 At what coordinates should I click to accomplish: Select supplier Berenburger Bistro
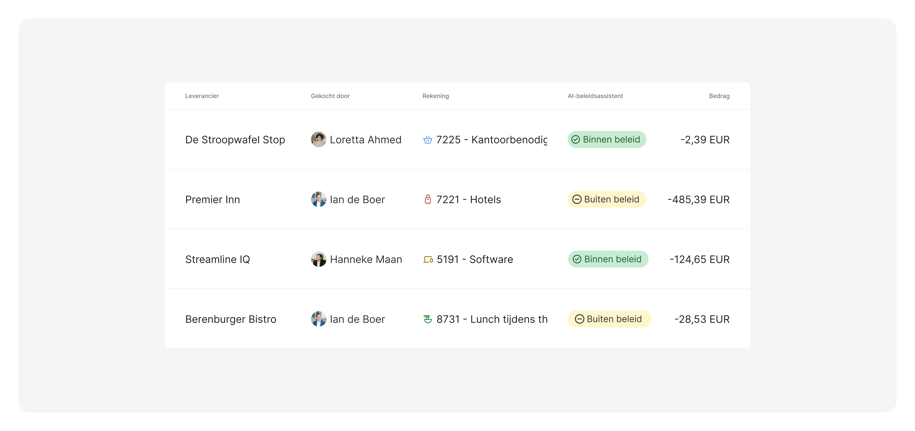pyautogui.click(x=231, y=319)
